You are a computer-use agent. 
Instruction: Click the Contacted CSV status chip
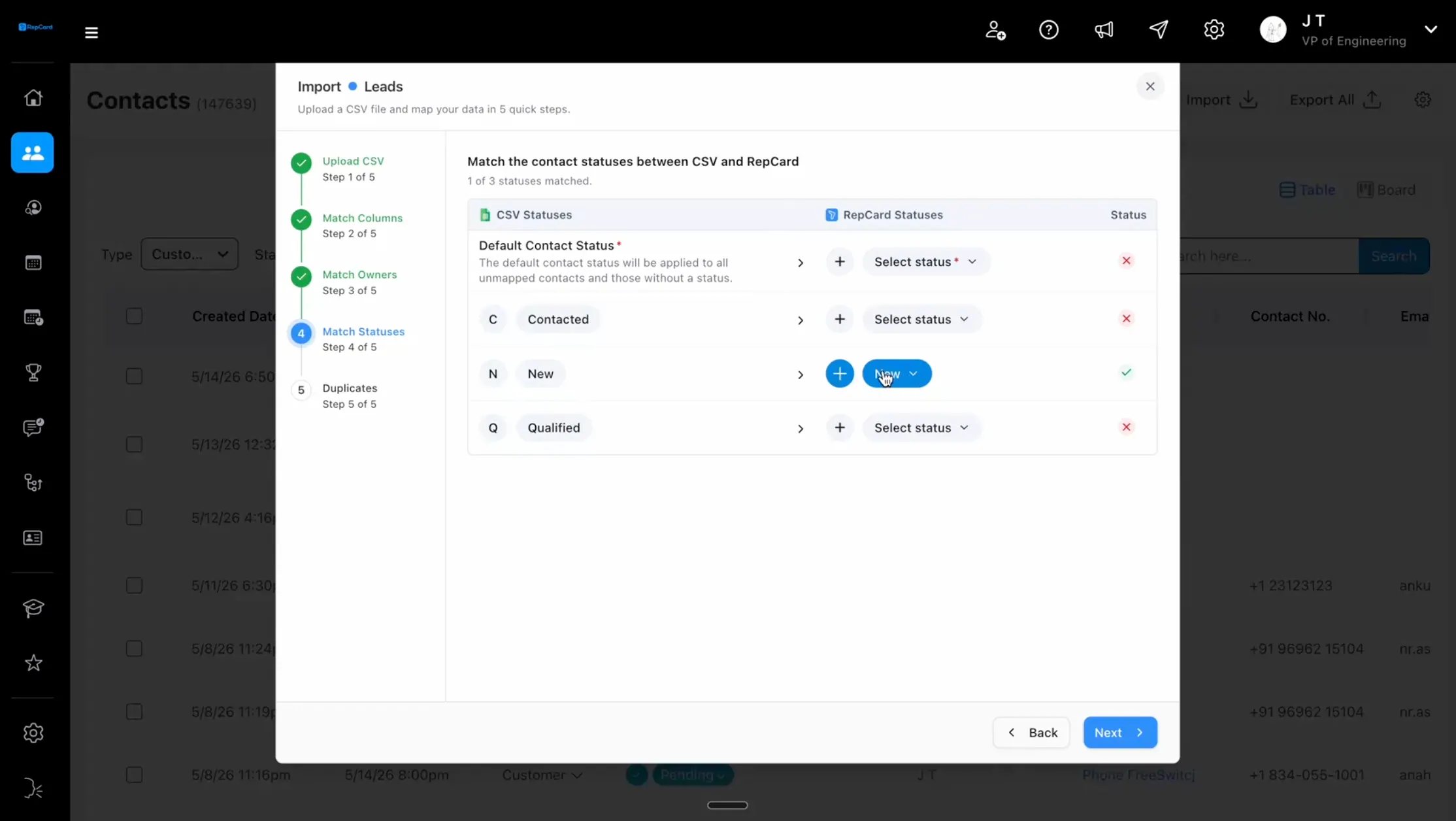(558, 319)
